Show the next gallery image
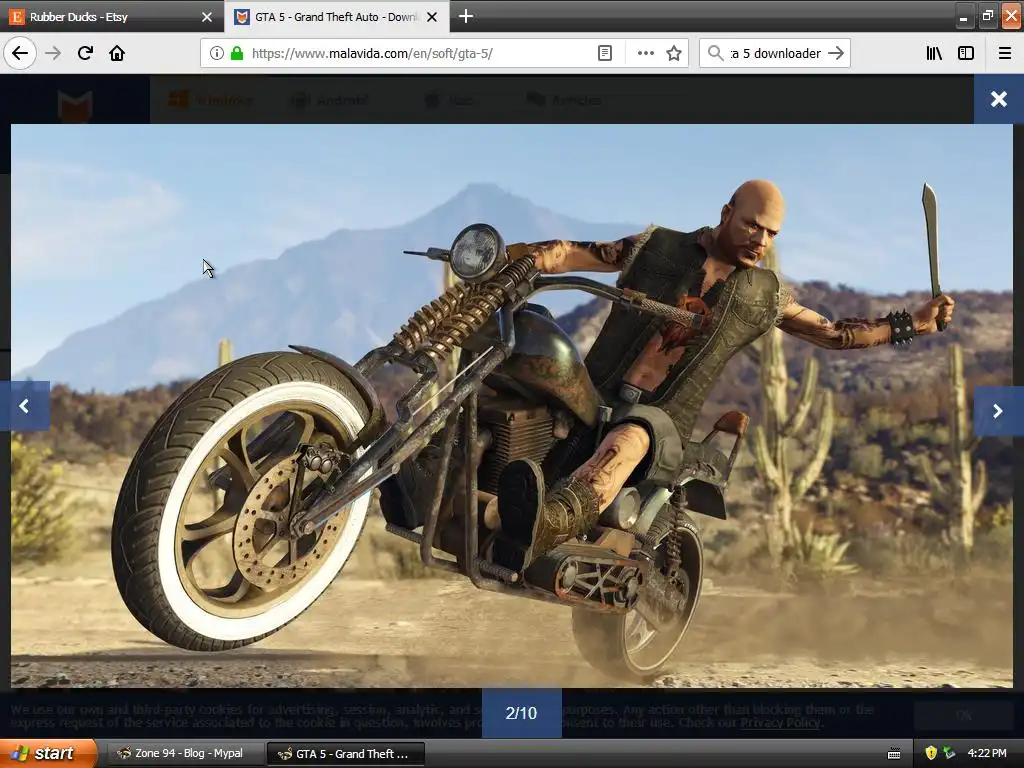 point(998,411)
